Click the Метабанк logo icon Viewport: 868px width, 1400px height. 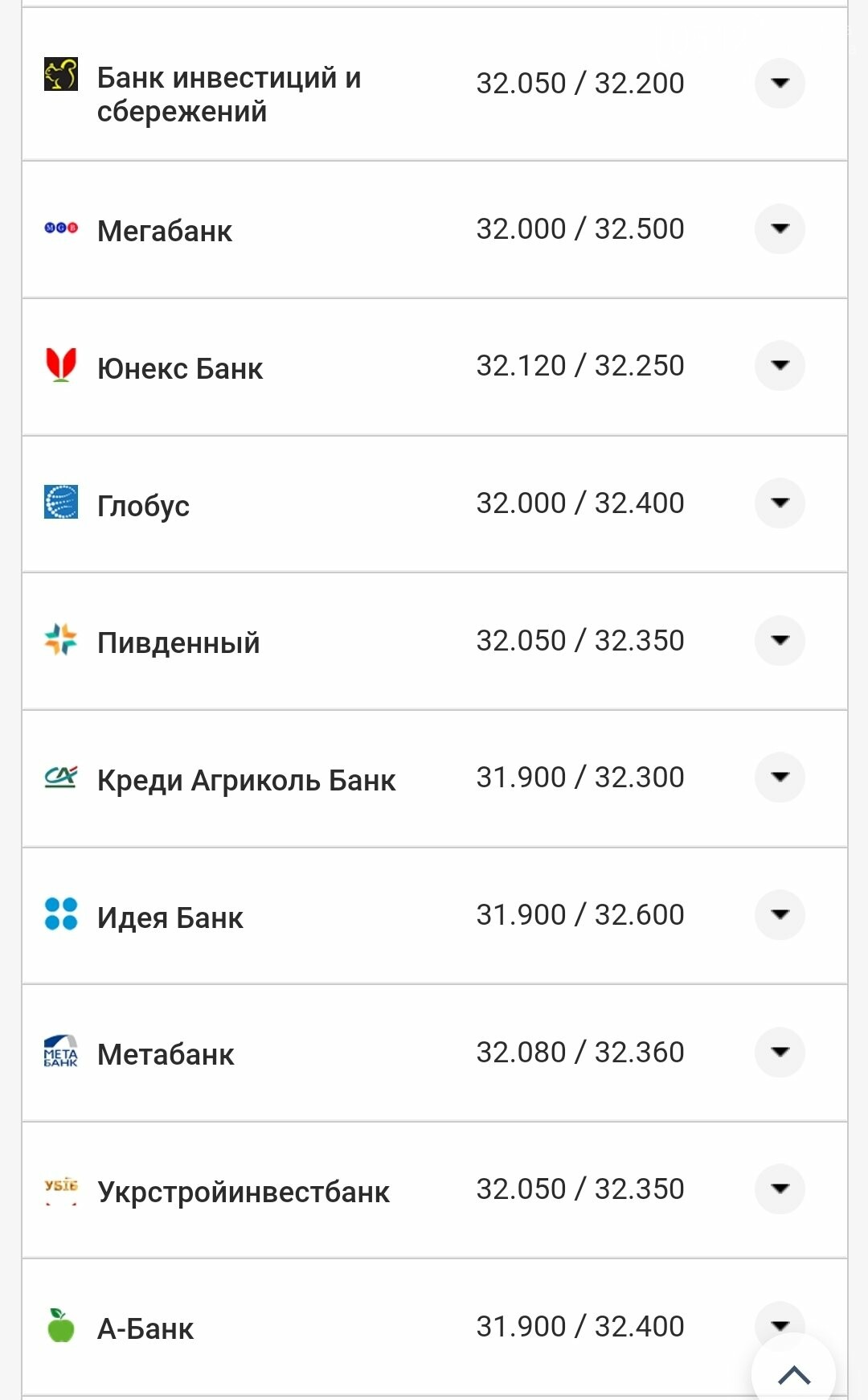(x=61, y=1051)
